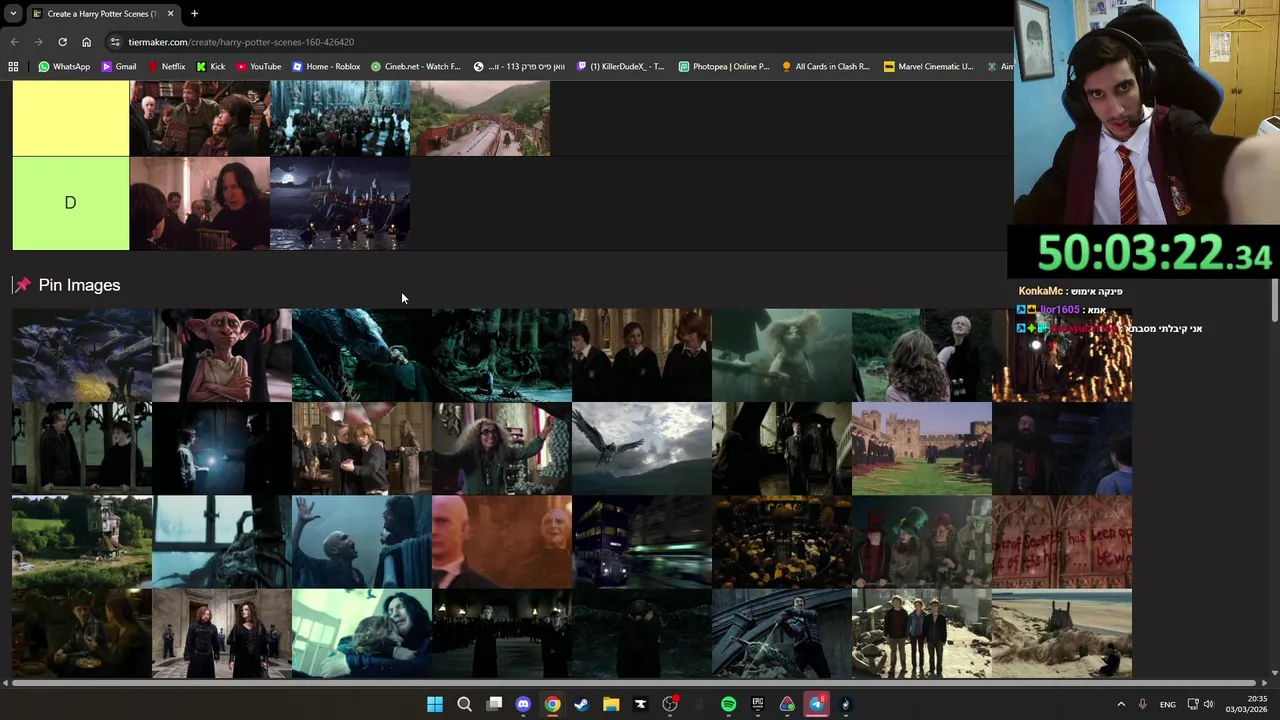Open the tab search dropdown arrow

pos(12,13)
